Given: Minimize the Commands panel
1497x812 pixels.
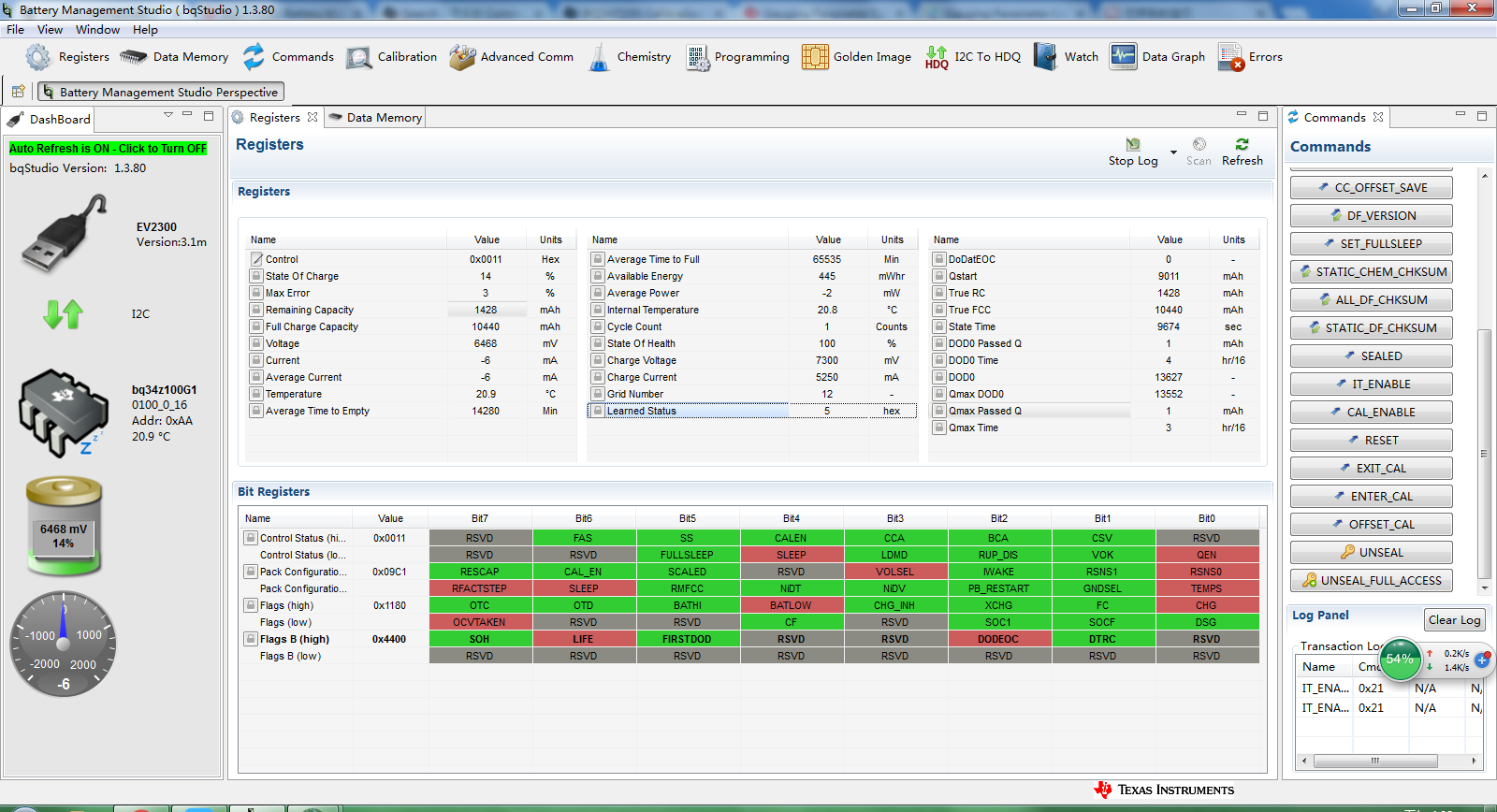Looking at the screenshot, I should 1460,115.
